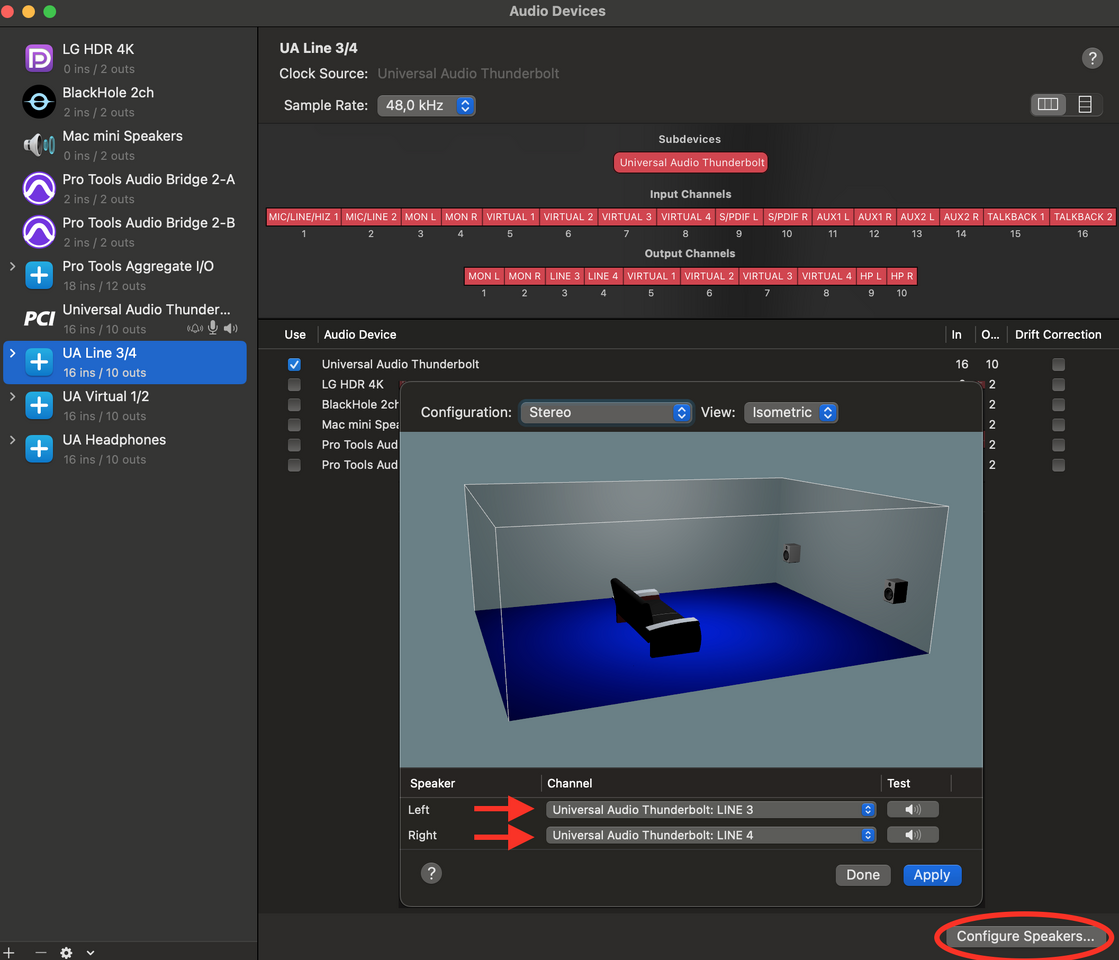Click the Done button
The width and height of the screenshot is (1119, 960).
862,874
